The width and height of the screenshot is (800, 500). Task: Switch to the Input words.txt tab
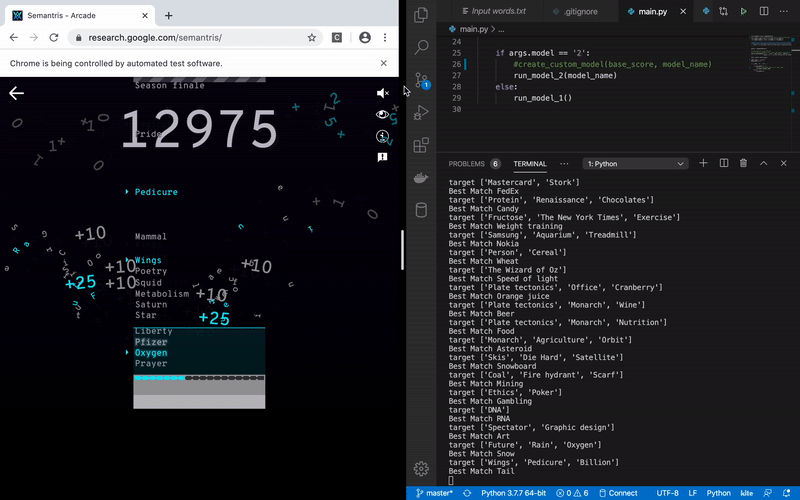pos(493,11)
